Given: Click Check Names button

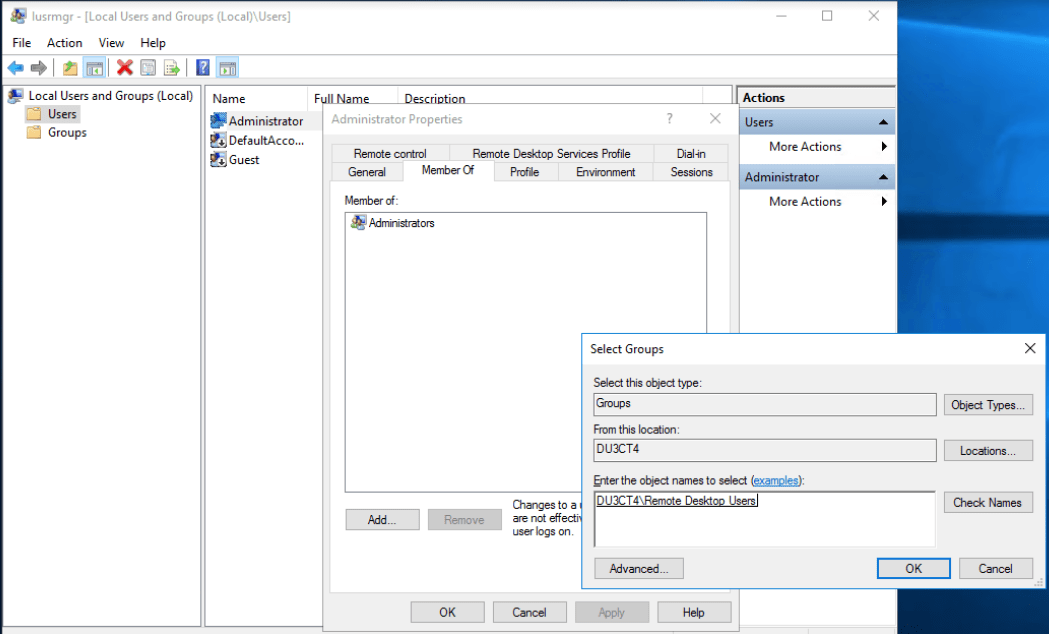Looking at the screenshot, I should pyautogui.click(x=987, y=503).
